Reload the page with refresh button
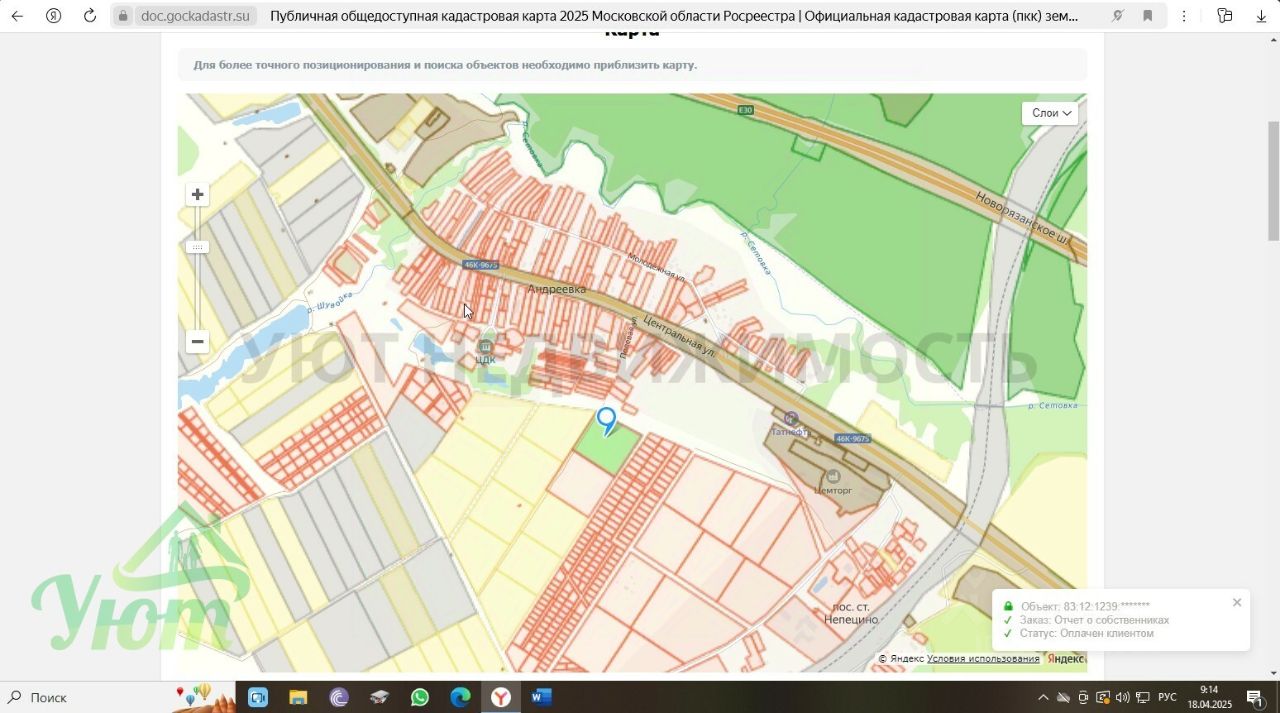Viewport: 1280px width, 713px height. [x=90, y=16]
